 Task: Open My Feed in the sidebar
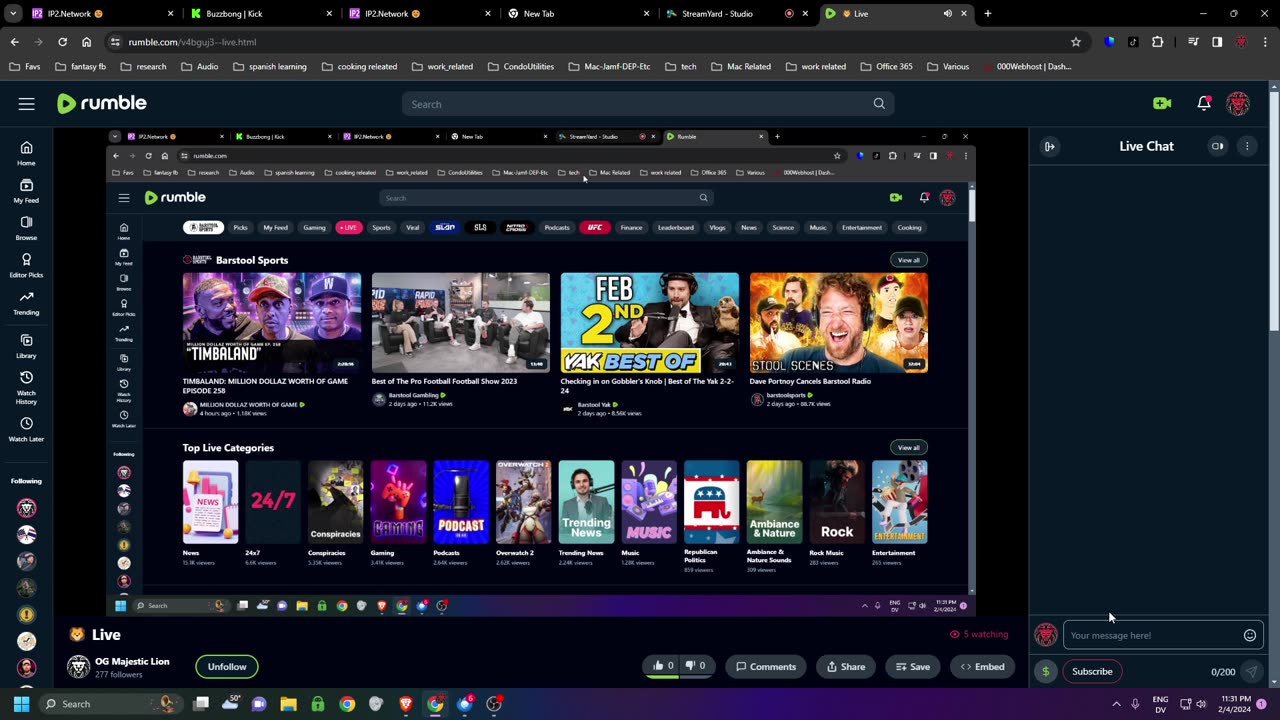tap(26, 191)
